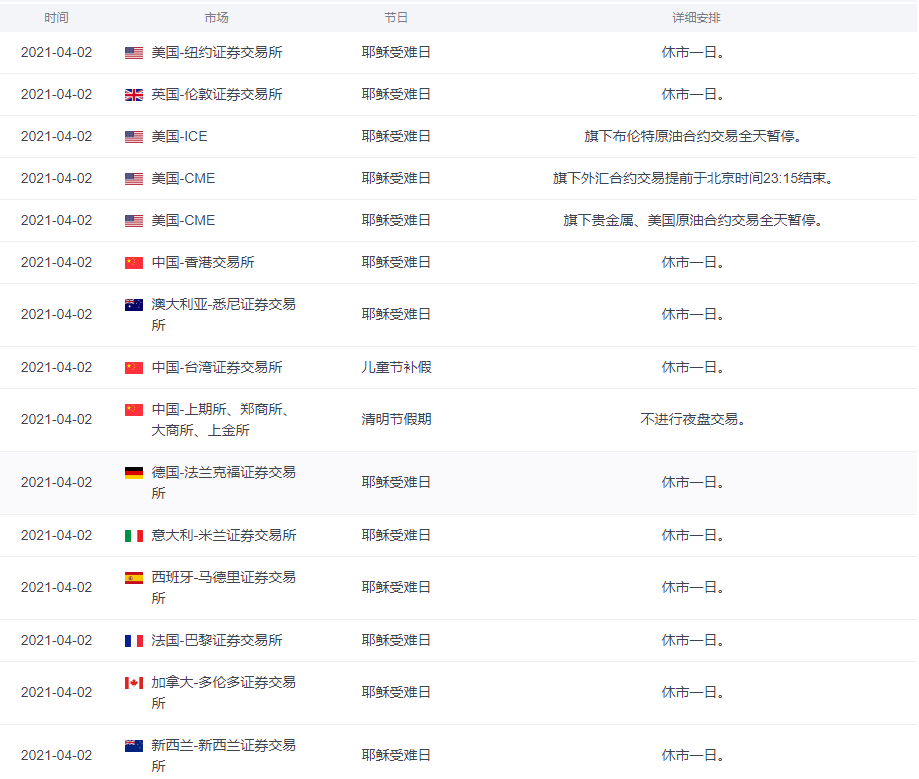Viewport: 919px width, 779px height.
Task: Select market 中国-上期所、郑商所、大商所、上金所
Action: (x=220, y=420)
